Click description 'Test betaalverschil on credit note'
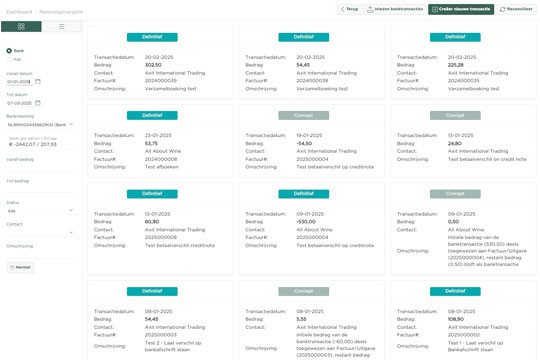This screenshot has width=540, height=360. [487, 159]
